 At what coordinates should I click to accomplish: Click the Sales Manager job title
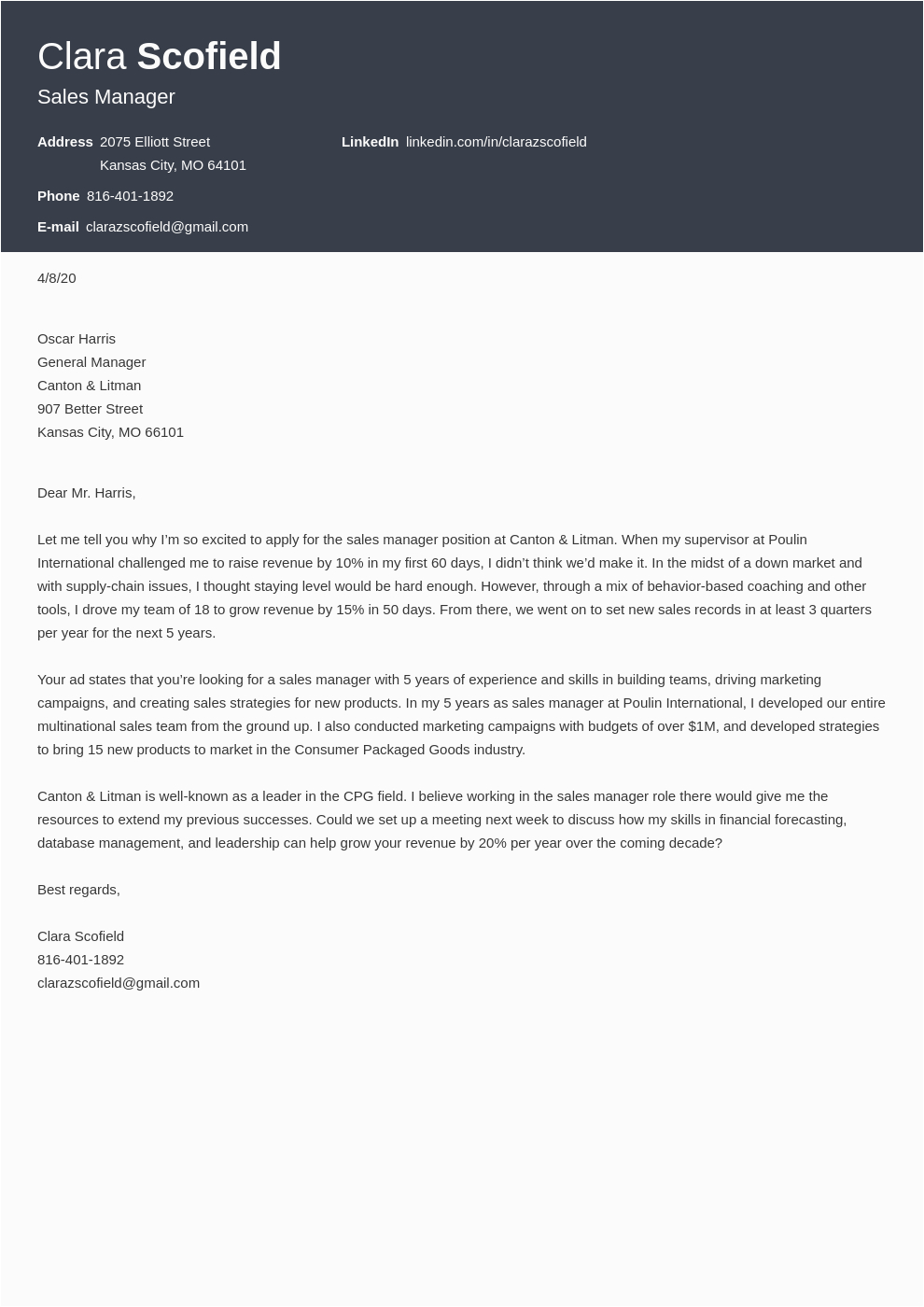click(x=106, y=97)
